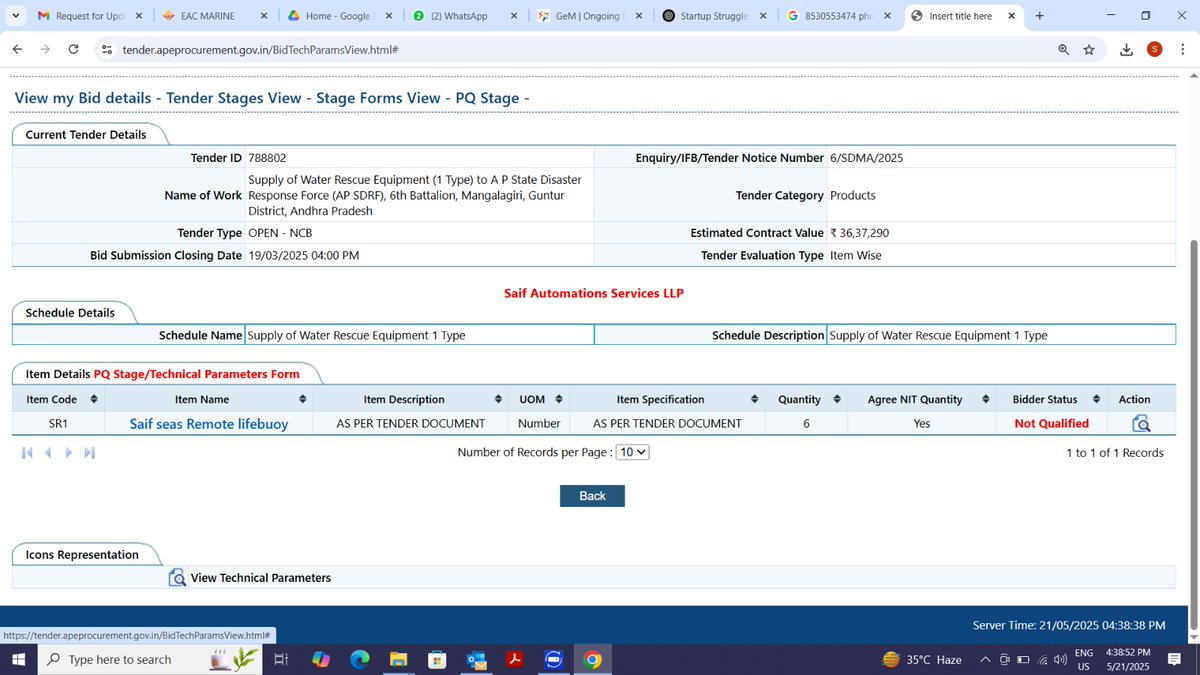Switch to Home - Google Drive tab
This screenshot has height=675, width=1200.
[x=338, y=16]
